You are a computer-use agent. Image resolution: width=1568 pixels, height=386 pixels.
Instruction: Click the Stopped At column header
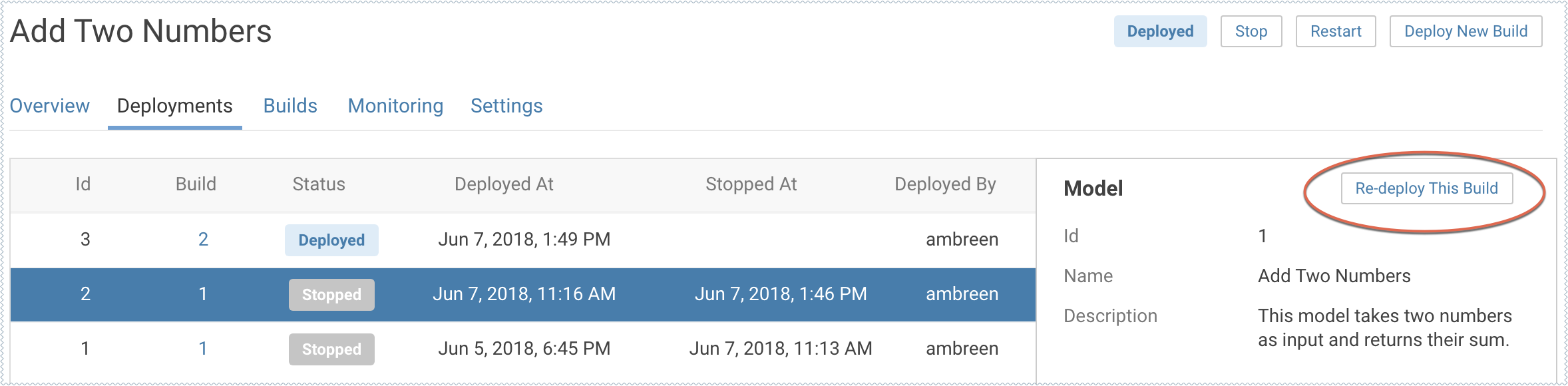751,184
